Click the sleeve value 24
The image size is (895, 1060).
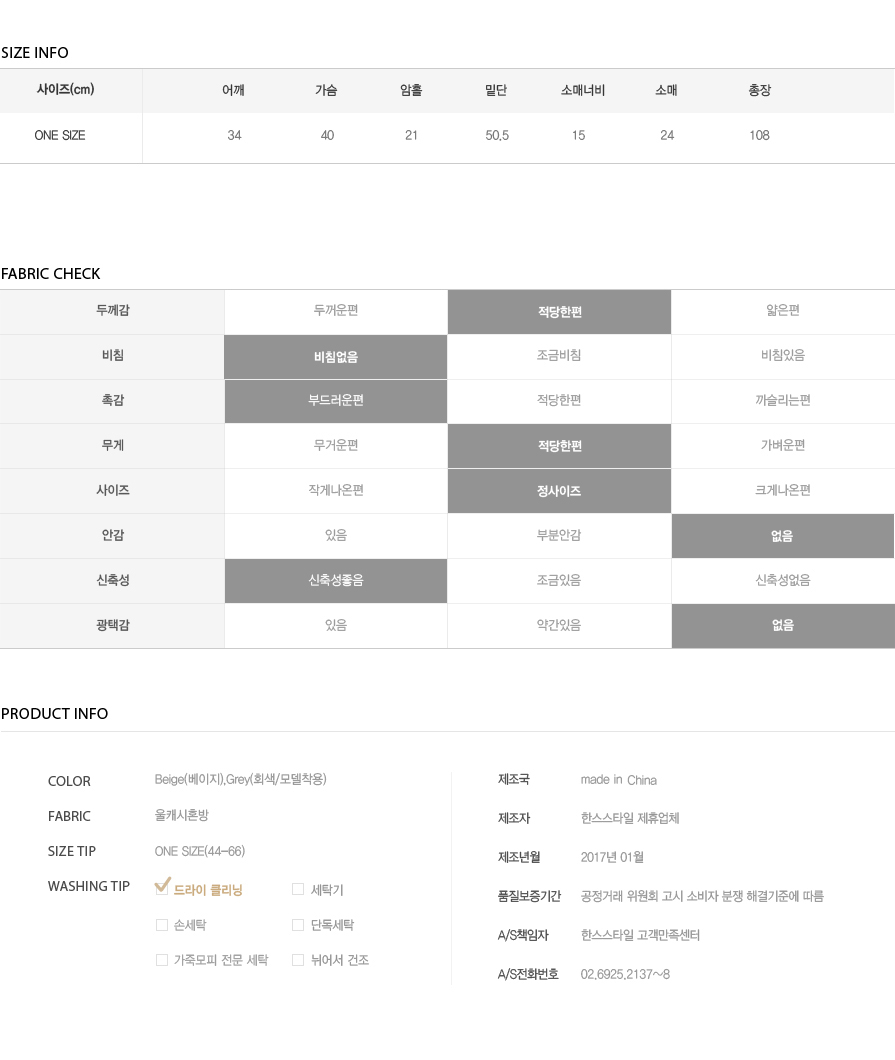[667, 135]
